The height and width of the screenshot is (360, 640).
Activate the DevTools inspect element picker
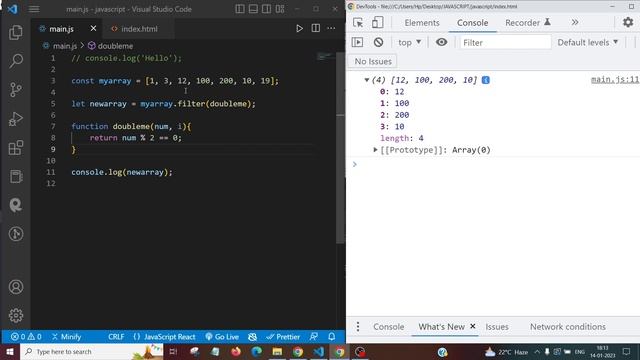358,22
